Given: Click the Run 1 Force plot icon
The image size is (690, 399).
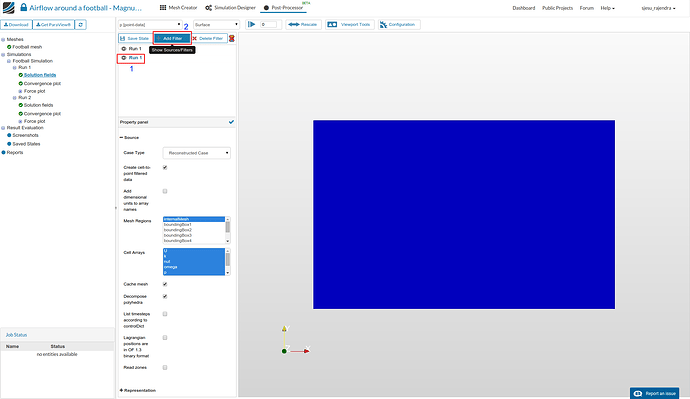Looking at the screenshot, I should 20,91.
